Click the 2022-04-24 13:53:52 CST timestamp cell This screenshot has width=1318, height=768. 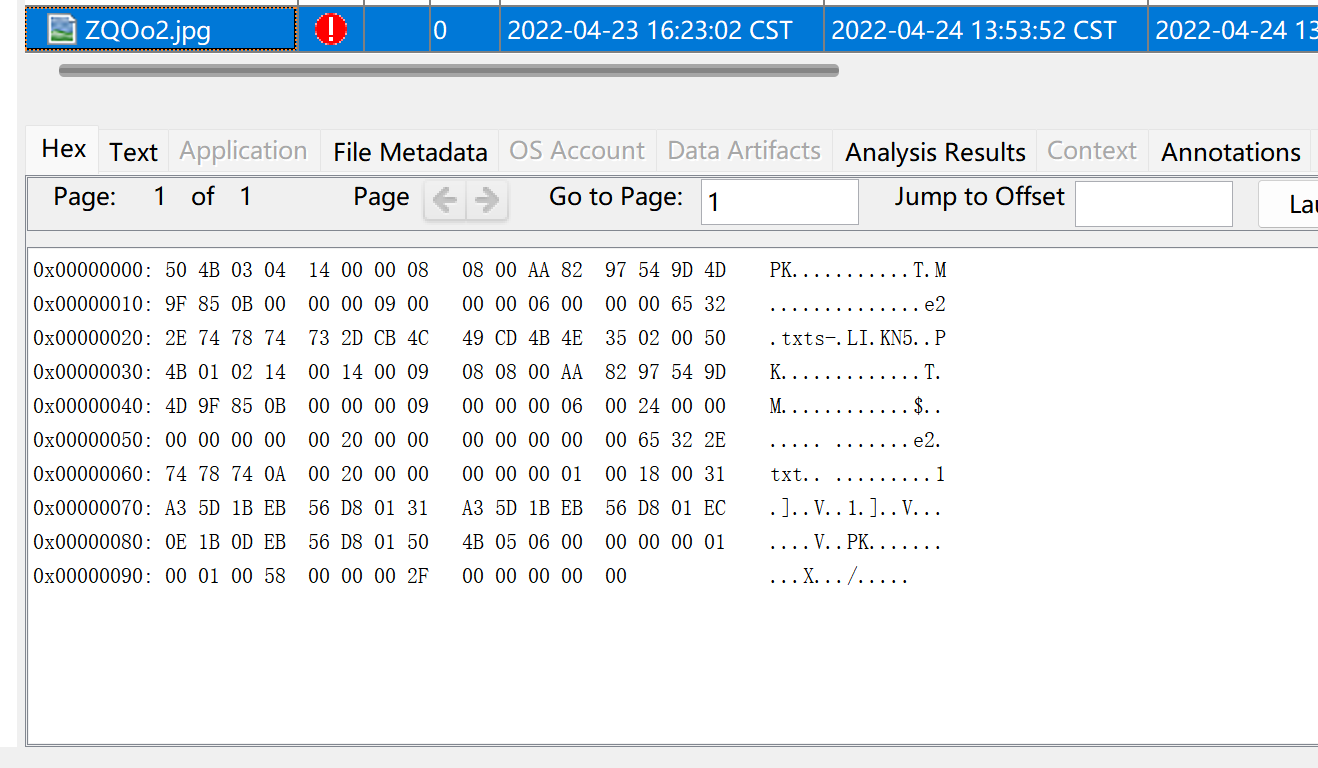click(985, 30)
